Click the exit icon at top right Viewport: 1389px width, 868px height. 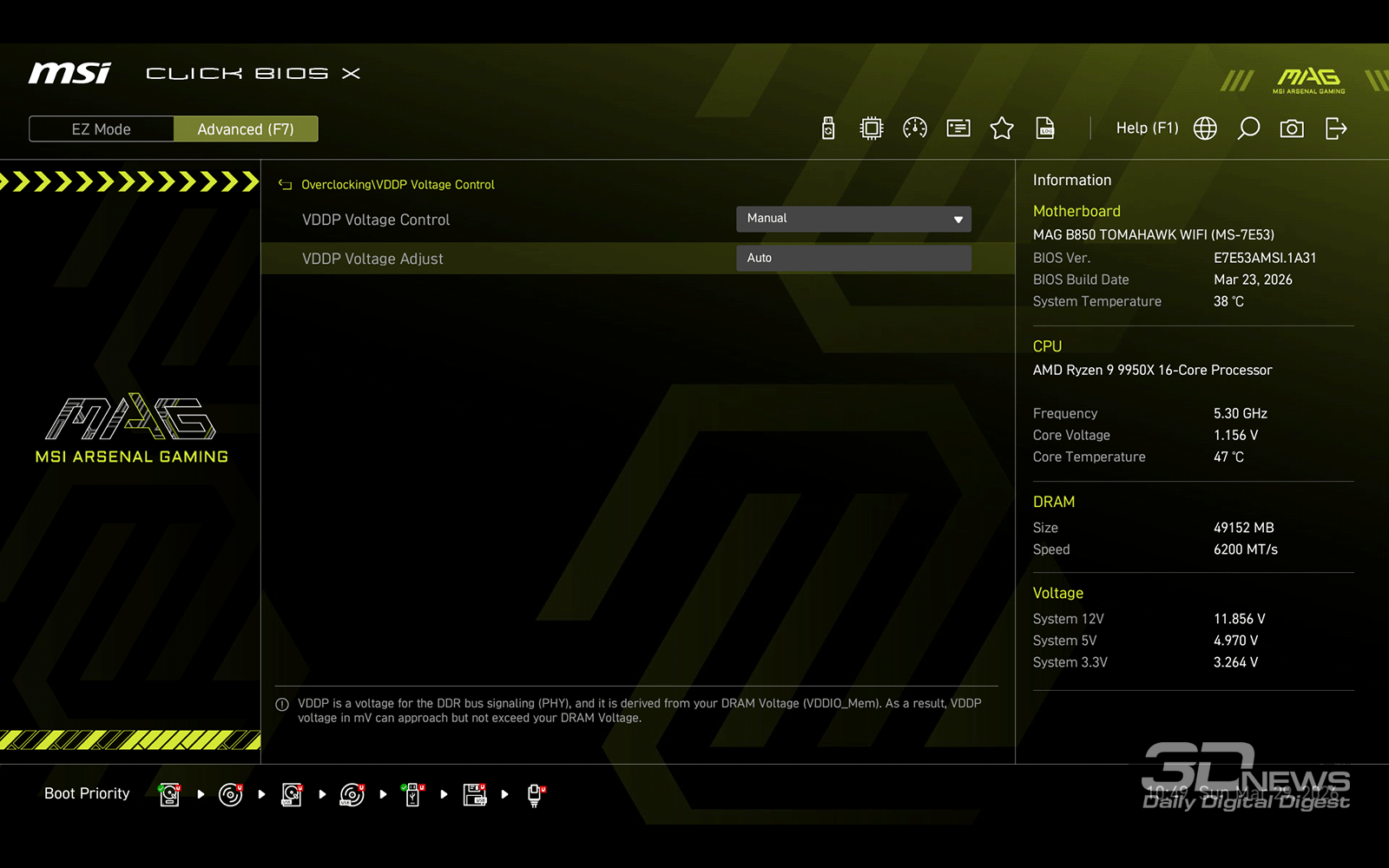(x=1336, y=128)
